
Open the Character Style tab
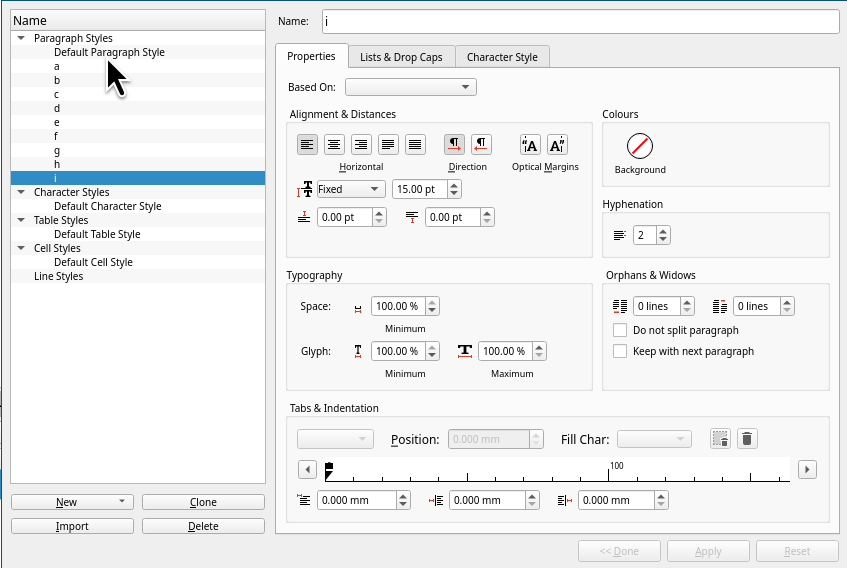click(502, 57)
